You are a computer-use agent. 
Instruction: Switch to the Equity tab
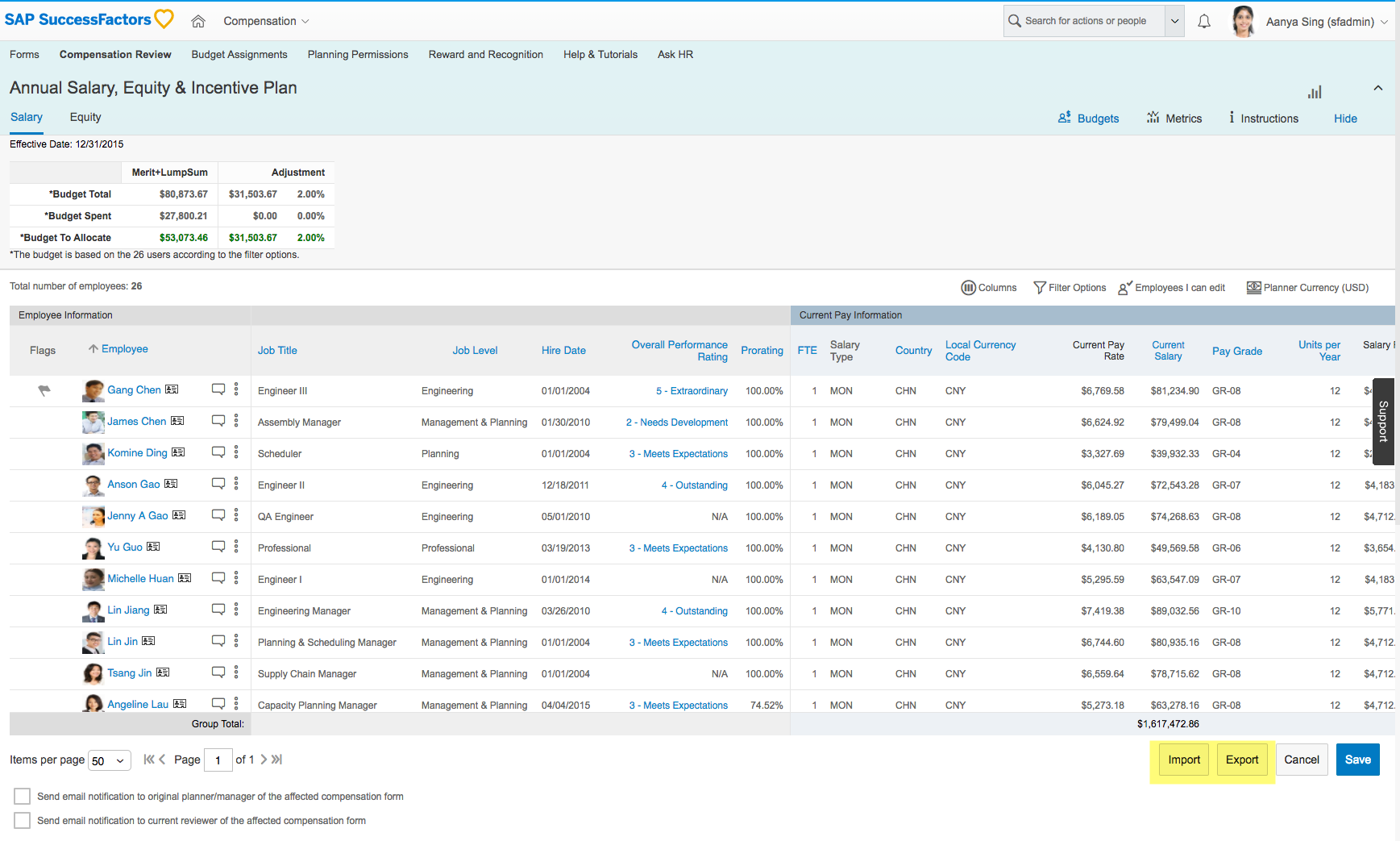(85, 117)
